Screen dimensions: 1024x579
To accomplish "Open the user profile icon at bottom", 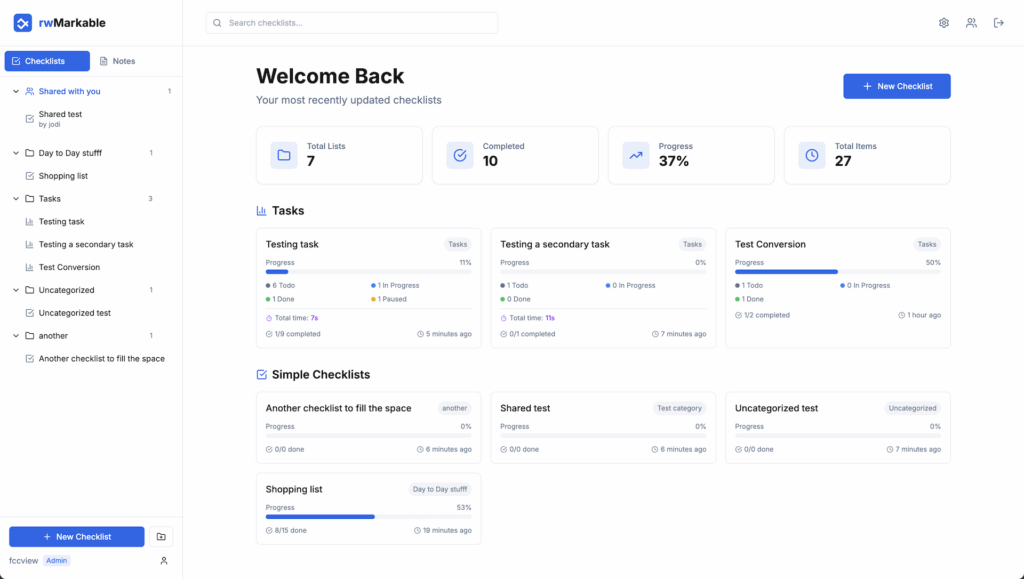I will pyautogui.click(x=164, y=561).
